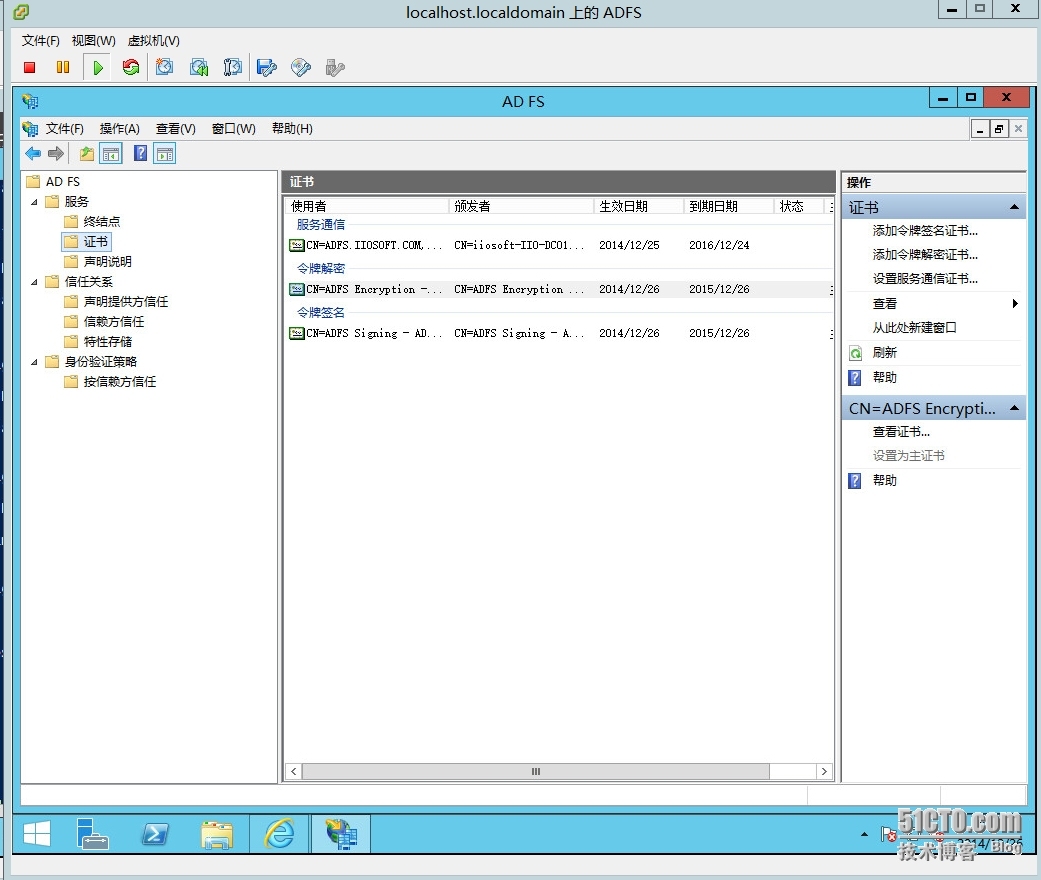1041x880 pixels.
Task: Click the right scroll arrow in certificate list
Action: 824,771
